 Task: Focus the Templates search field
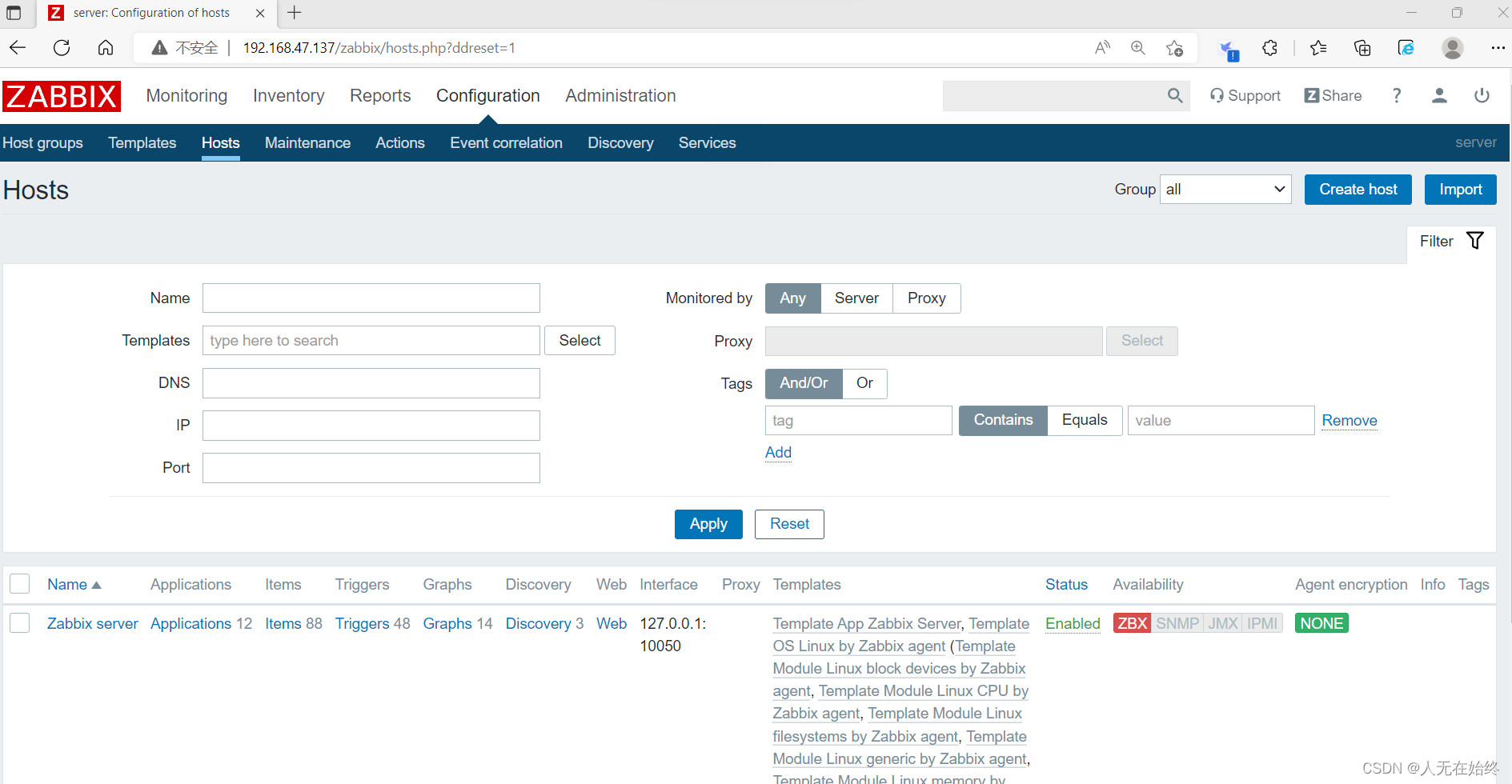click(371, 341)
